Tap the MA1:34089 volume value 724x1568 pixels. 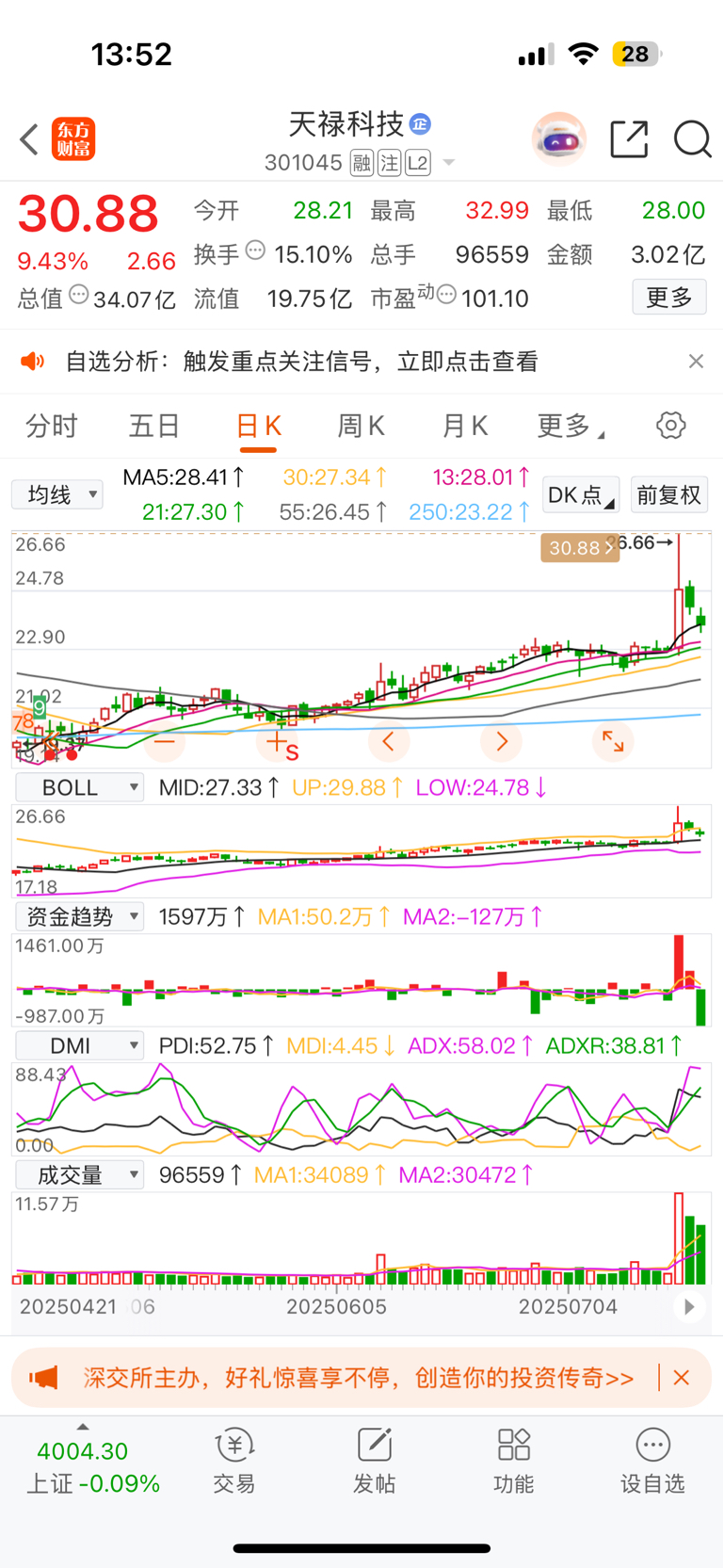tap(320, 1174)
